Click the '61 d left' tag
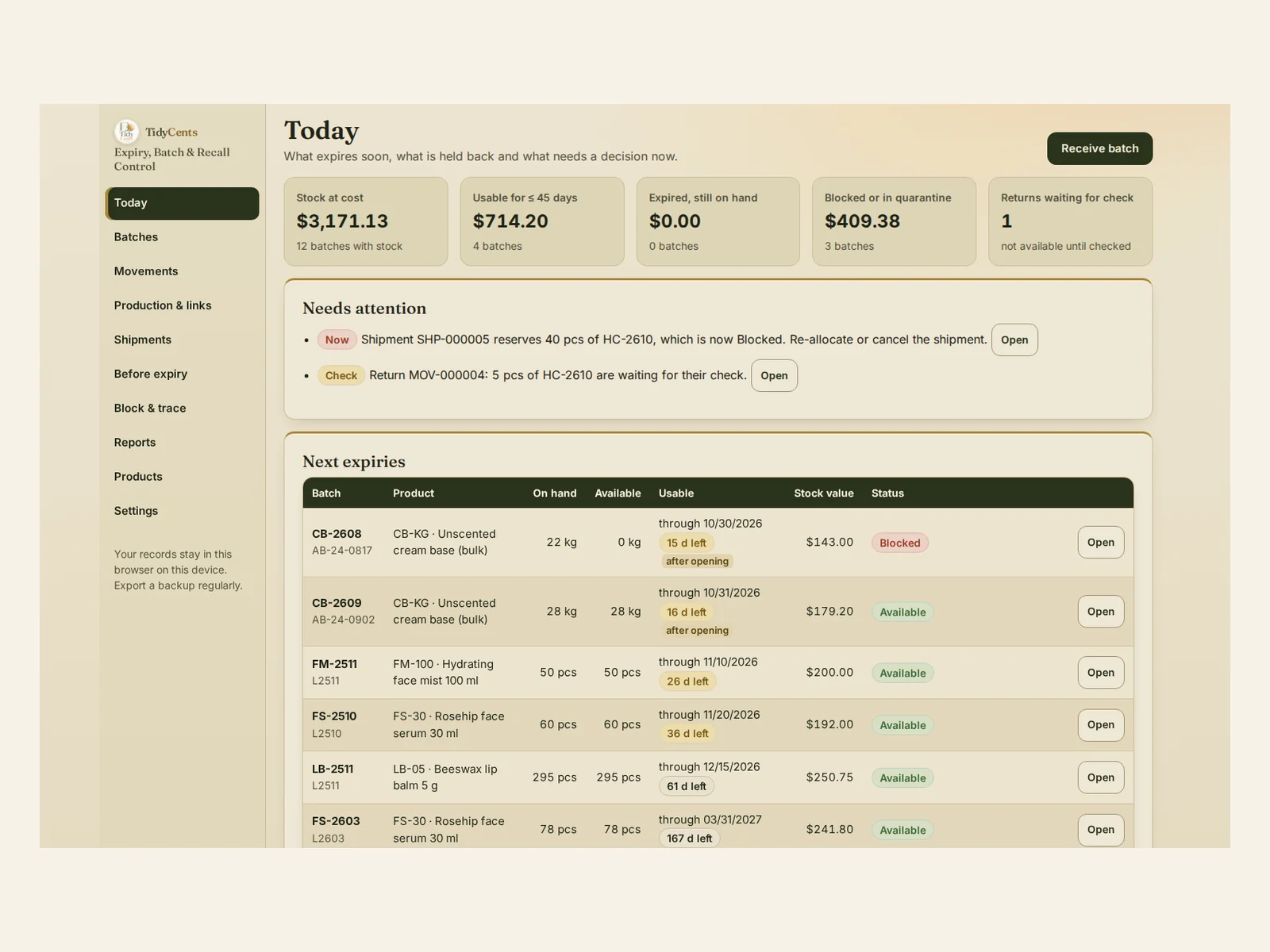This screenshot has width=1270, height=952. 687,786
